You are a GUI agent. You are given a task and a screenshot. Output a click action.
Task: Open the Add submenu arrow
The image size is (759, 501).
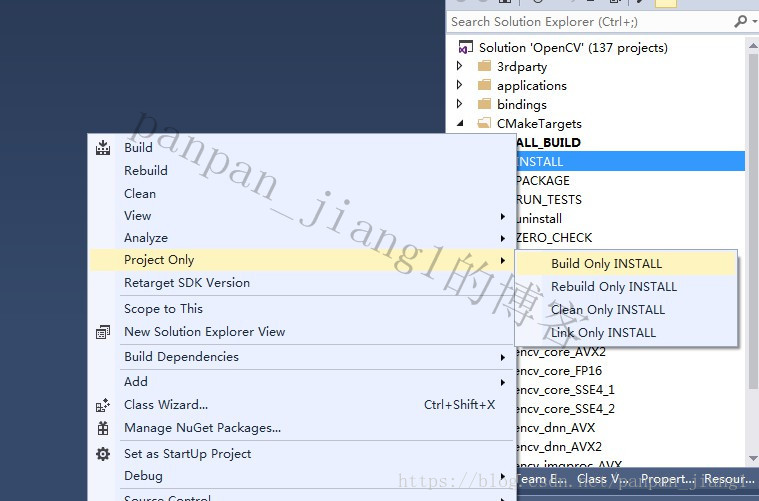pyautogui.click(x=503, y=382)
